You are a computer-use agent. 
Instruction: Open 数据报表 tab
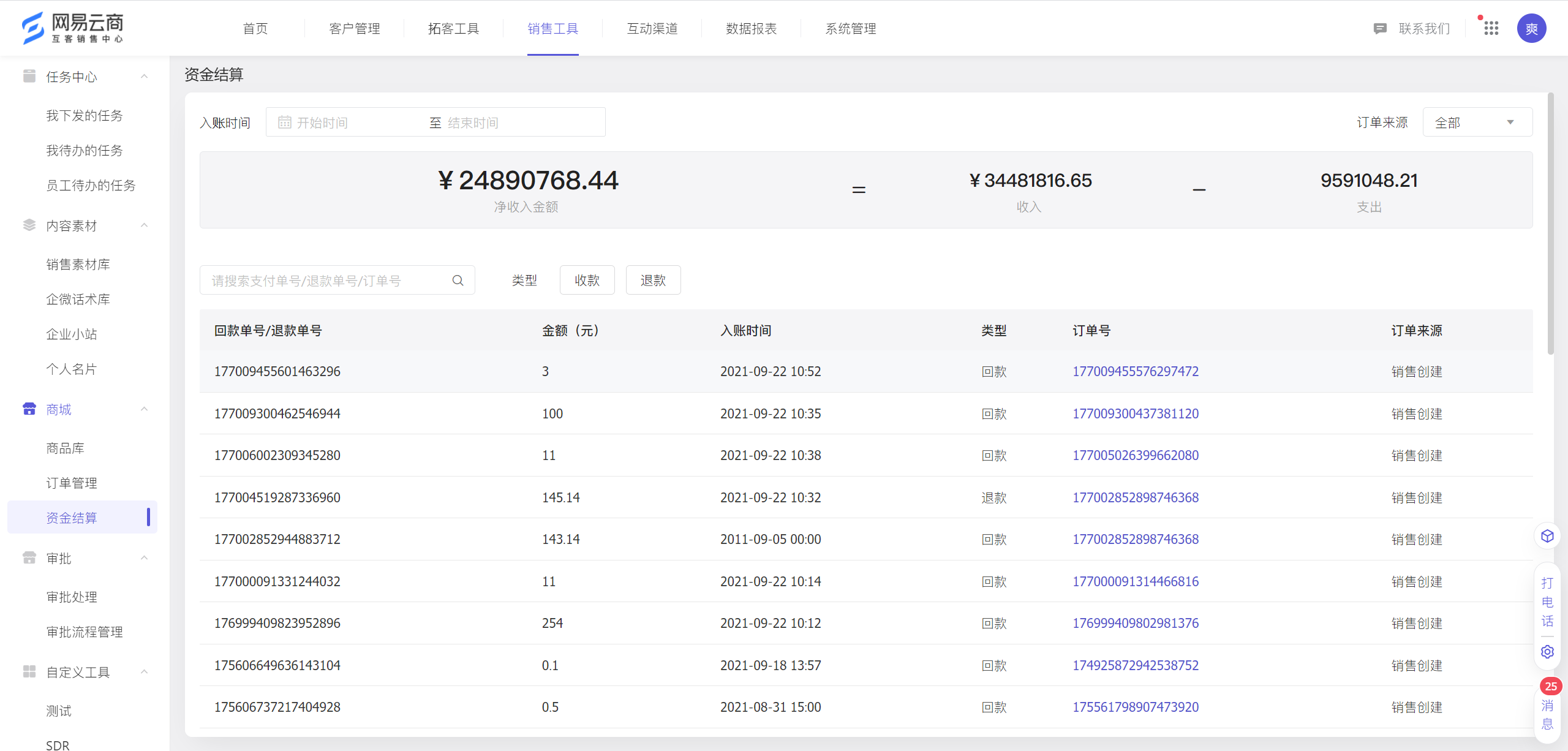pyautogui.click(x=752, y=29)
